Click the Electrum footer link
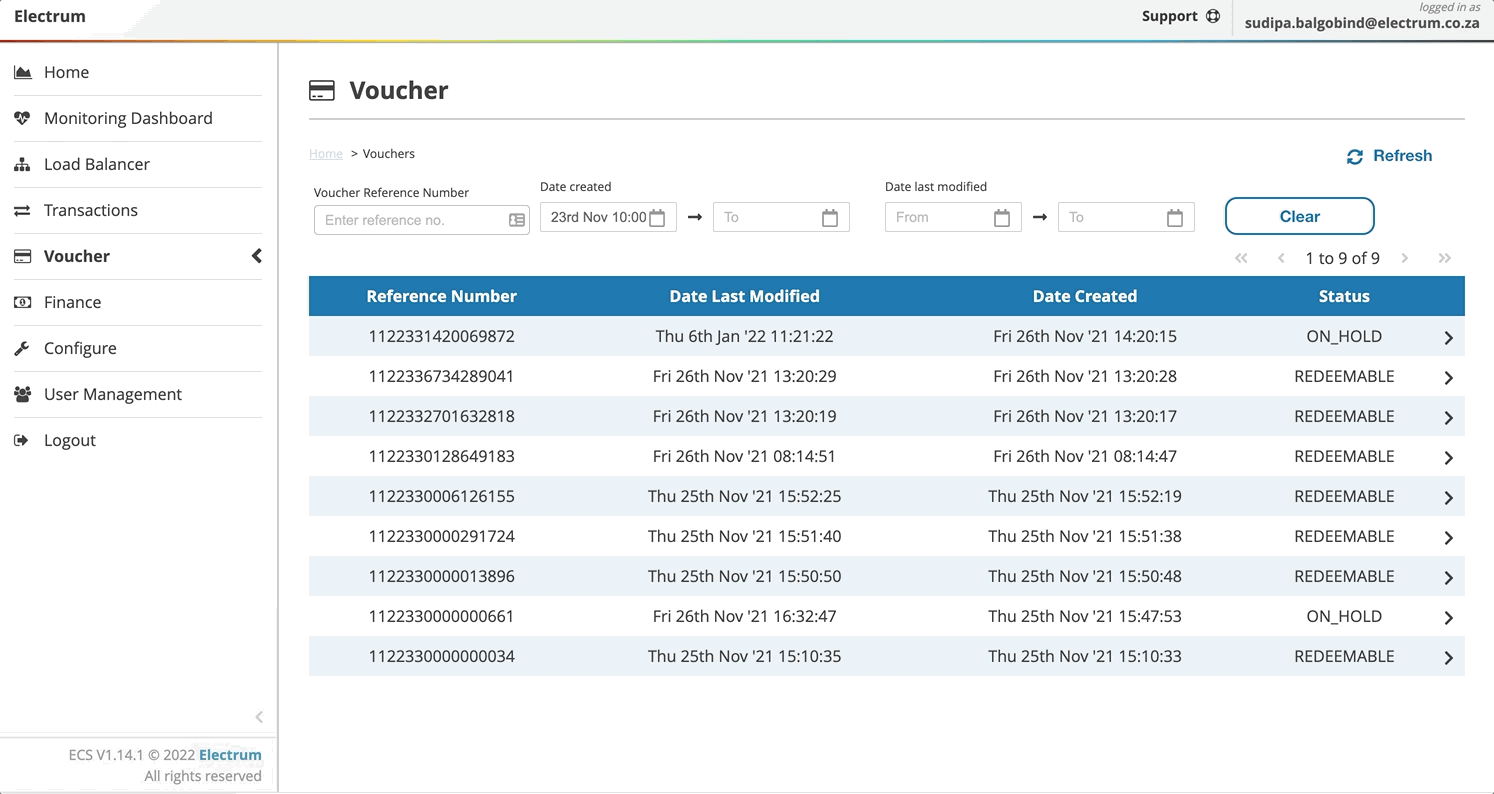This screenshot has height=794, width=1494. tap(230, 755)
